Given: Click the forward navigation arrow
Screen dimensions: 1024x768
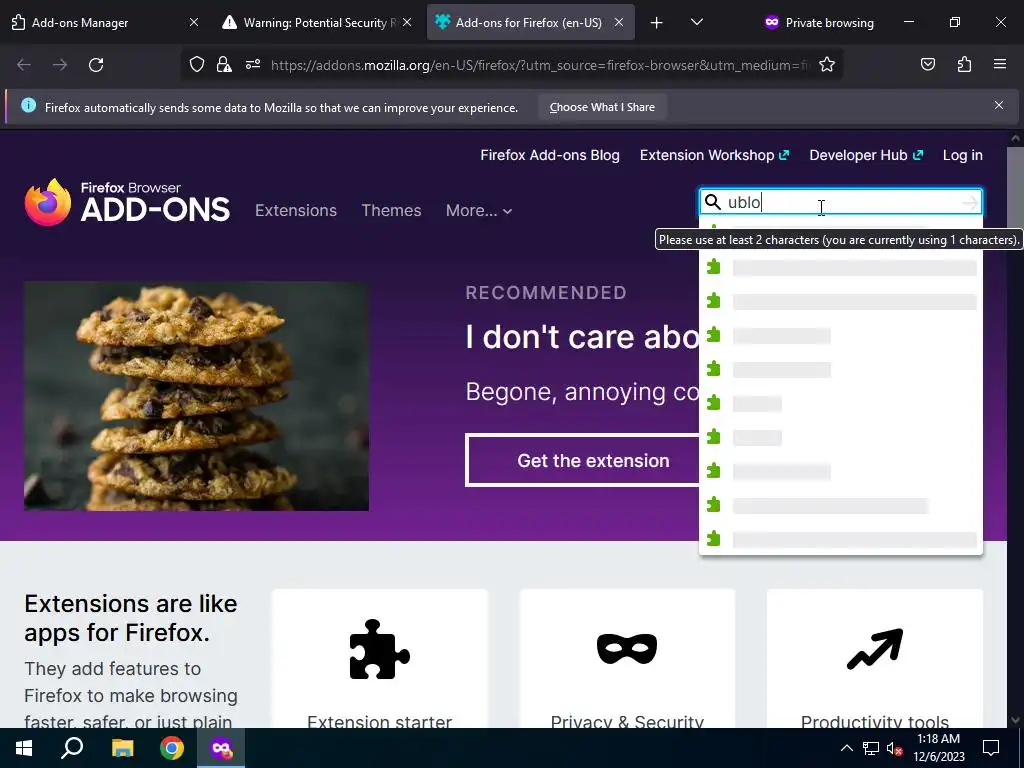Looking at the screenshot, I should (x=60, y=65).
